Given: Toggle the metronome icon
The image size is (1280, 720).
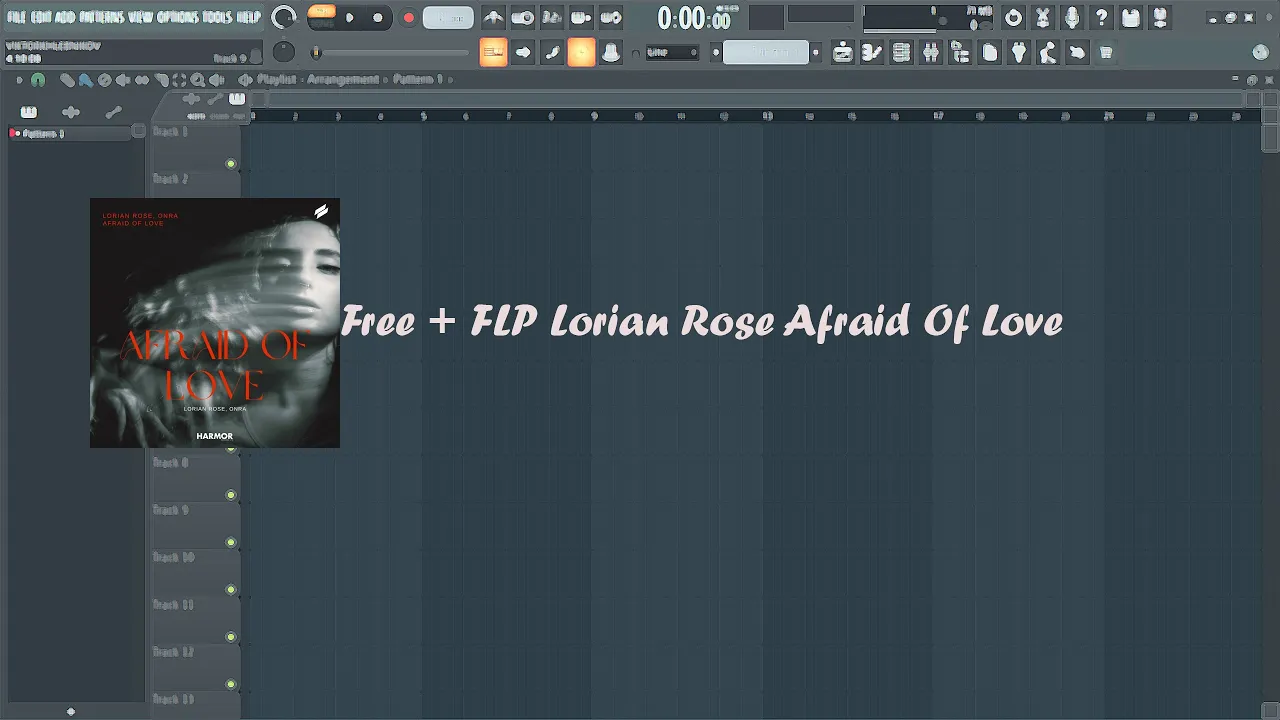Looking at the screenshot, I should [x=493, y=17].
